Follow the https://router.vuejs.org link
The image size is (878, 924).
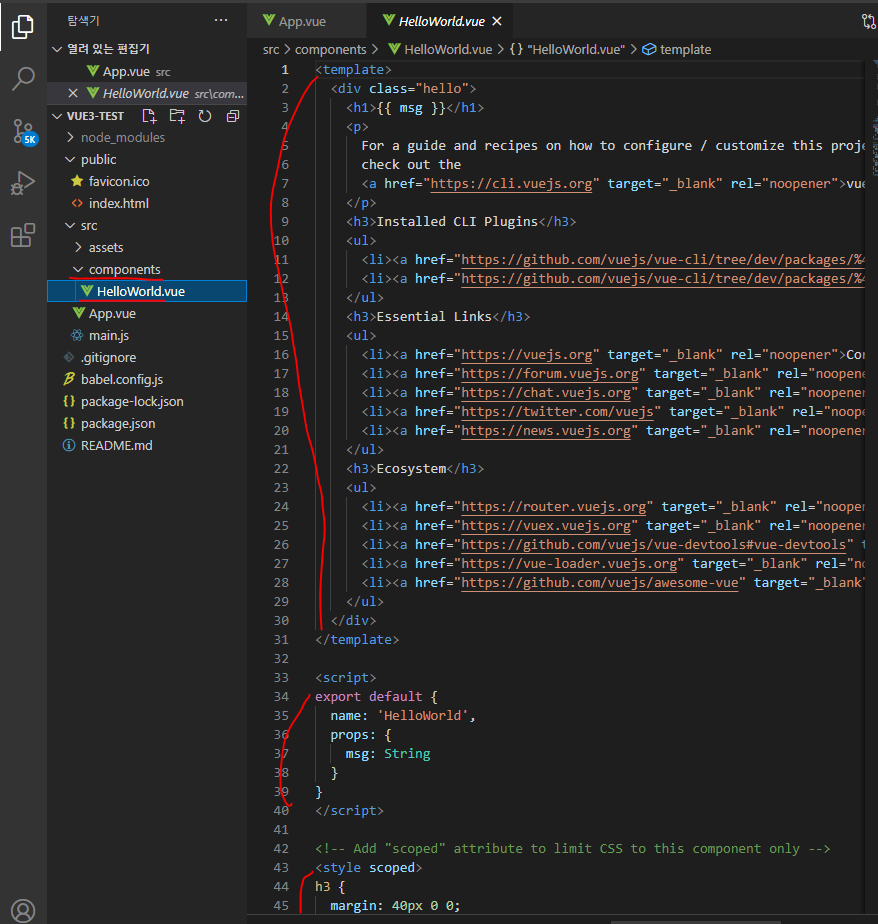pos(553,507)
